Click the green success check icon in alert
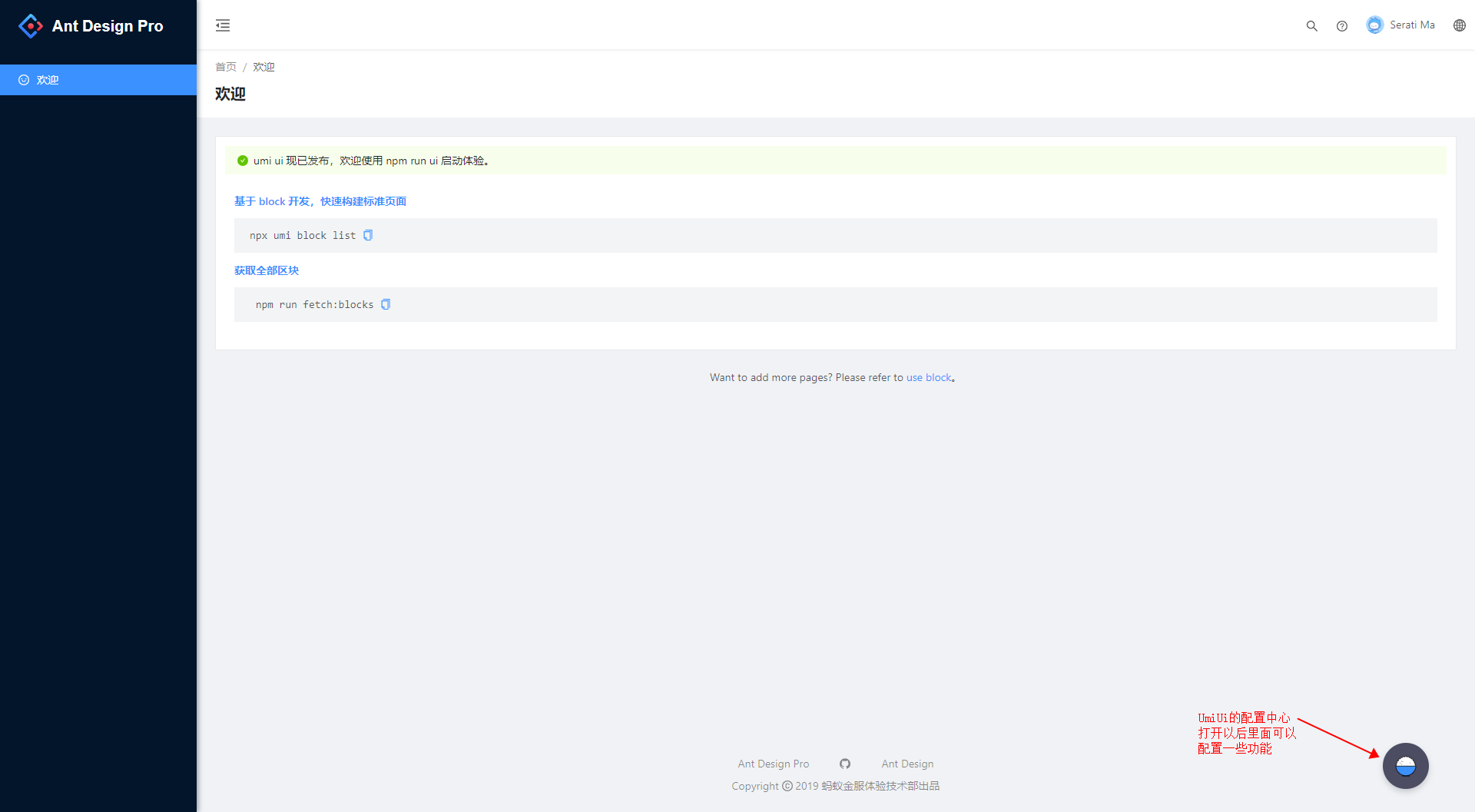This screenshot has width=1475, height=812. (x=243, y=161)
